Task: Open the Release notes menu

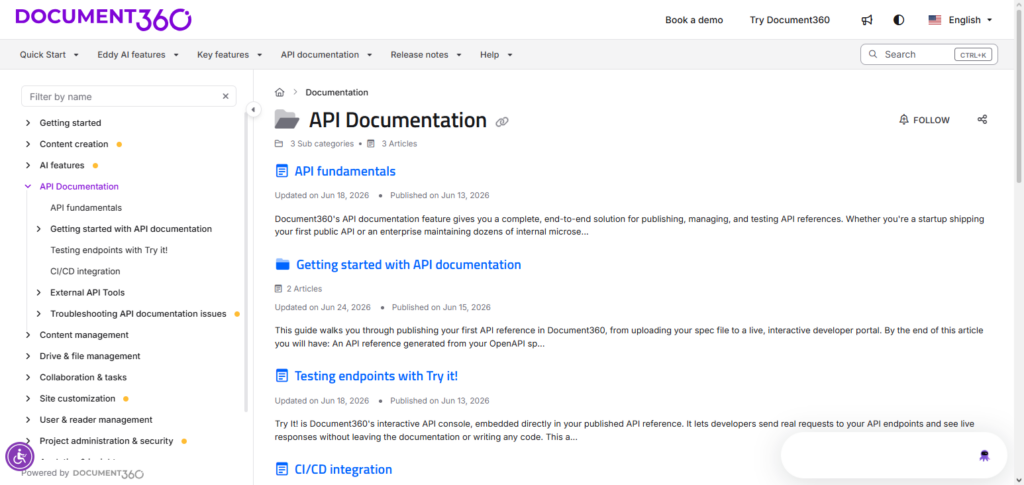Action: click(x=426, y=55)
